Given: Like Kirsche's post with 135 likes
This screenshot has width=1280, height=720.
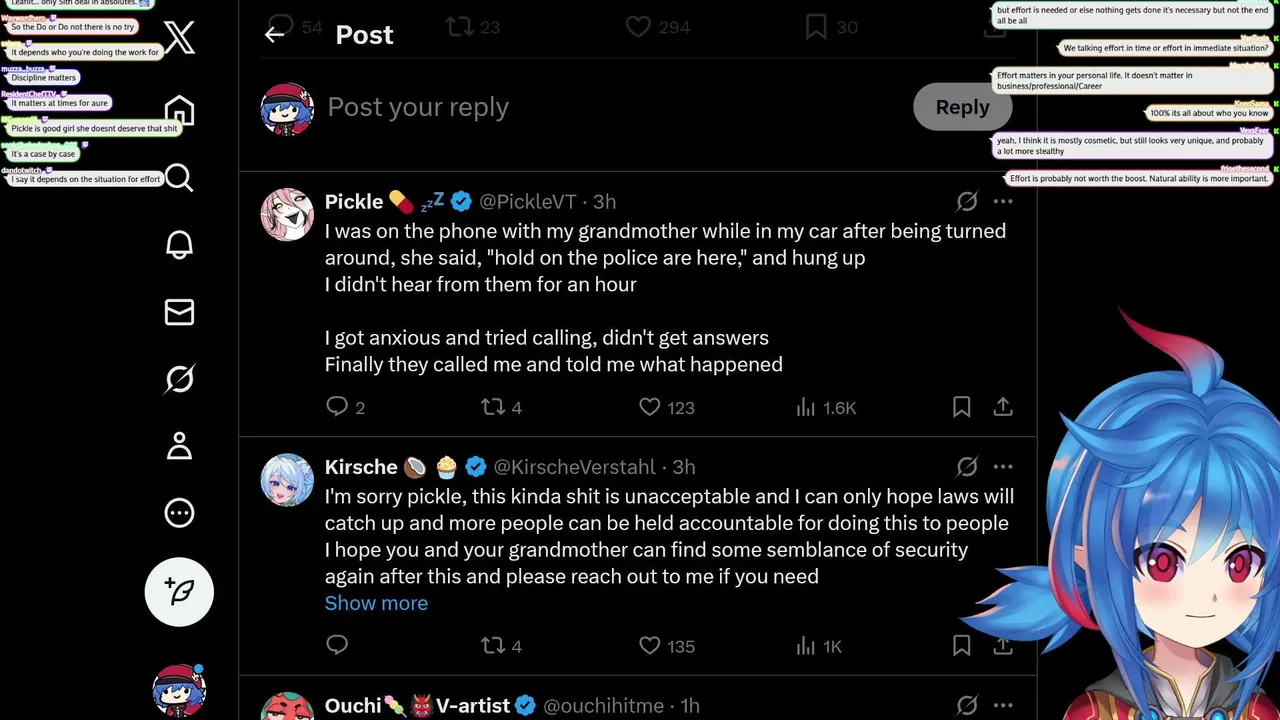Looking at the screenshot, I should (650, 646).
